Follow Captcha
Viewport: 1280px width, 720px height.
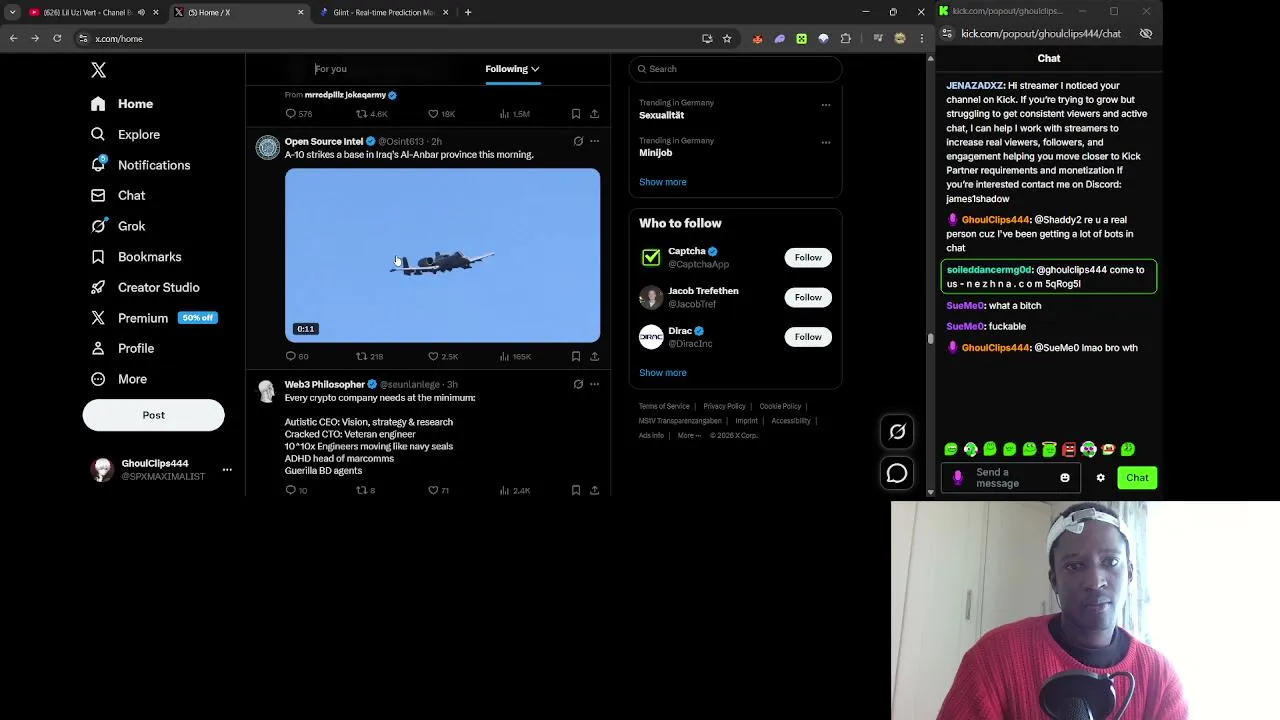click(x=808, y=257)
